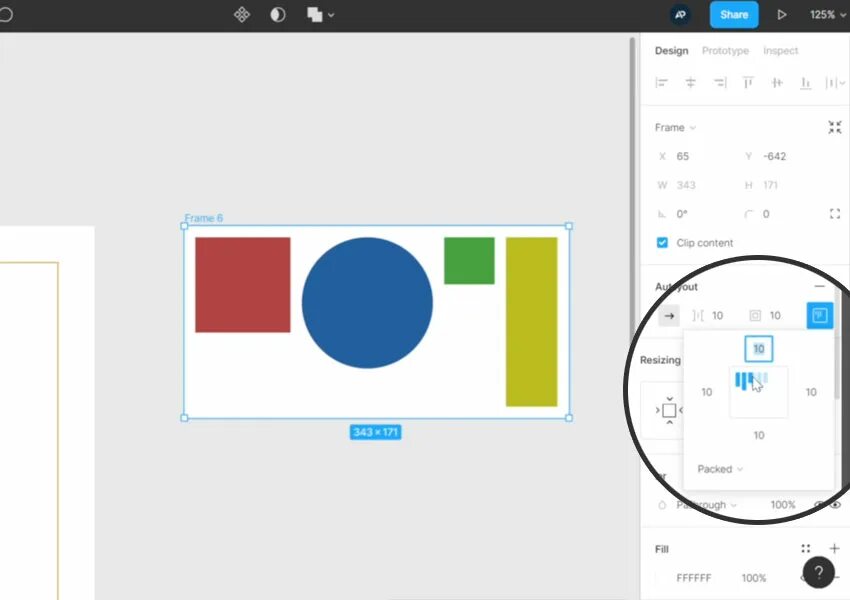Switch to the Design tab
Screen dimensions: 850x600
pos(671,50)
